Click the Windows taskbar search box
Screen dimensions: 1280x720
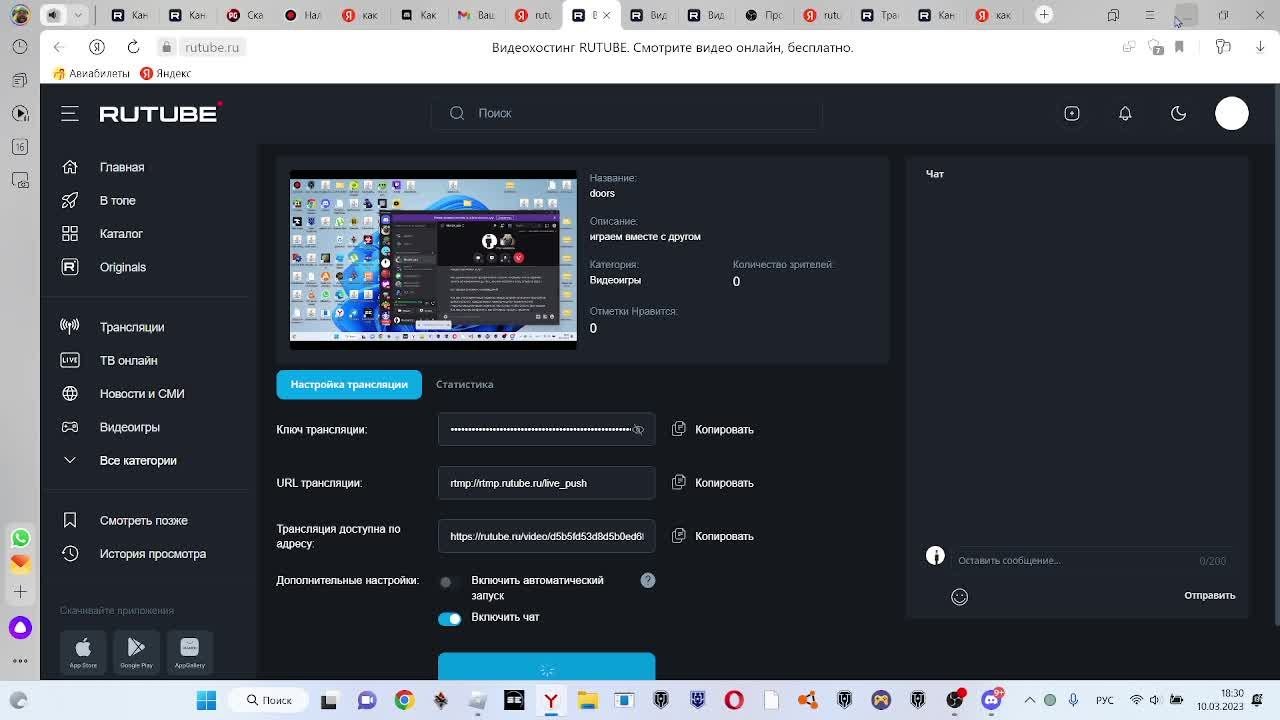pos(271,700)
